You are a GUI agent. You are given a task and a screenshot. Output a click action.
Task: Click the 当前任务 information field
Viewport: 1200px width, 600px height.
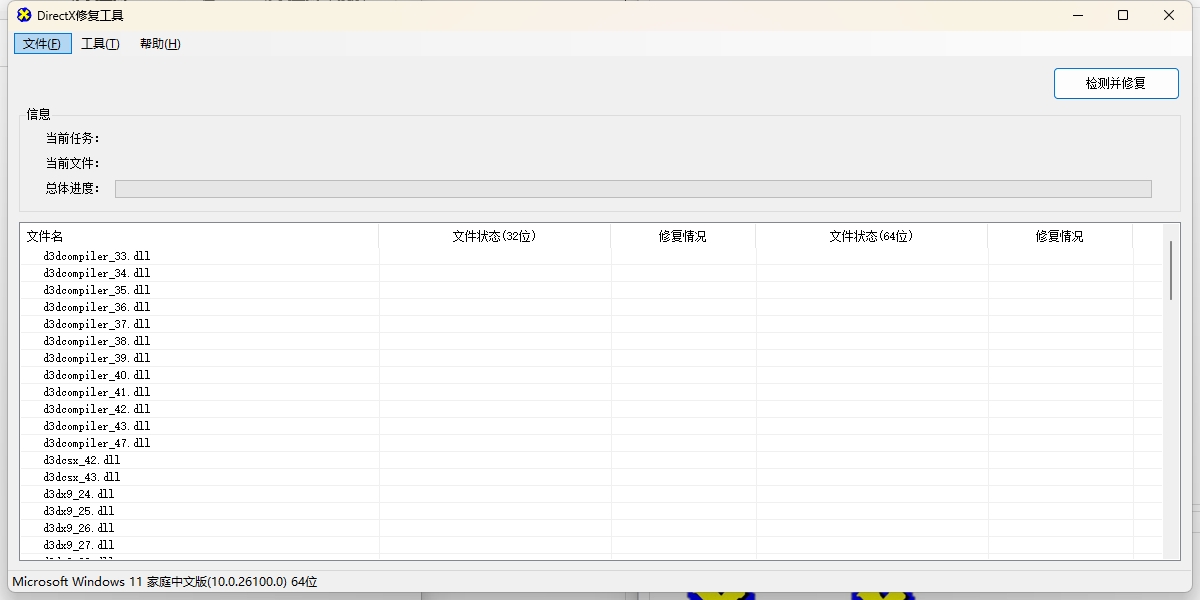tap(70, 138)
